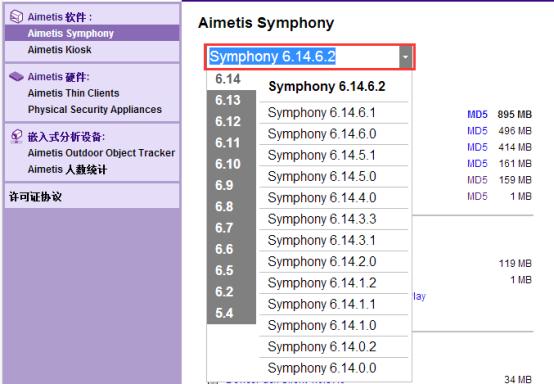Choose Symphony 6.14.0.2 from list
The width and height of the screenshot is (554, 384).
(x=334, y=347)
